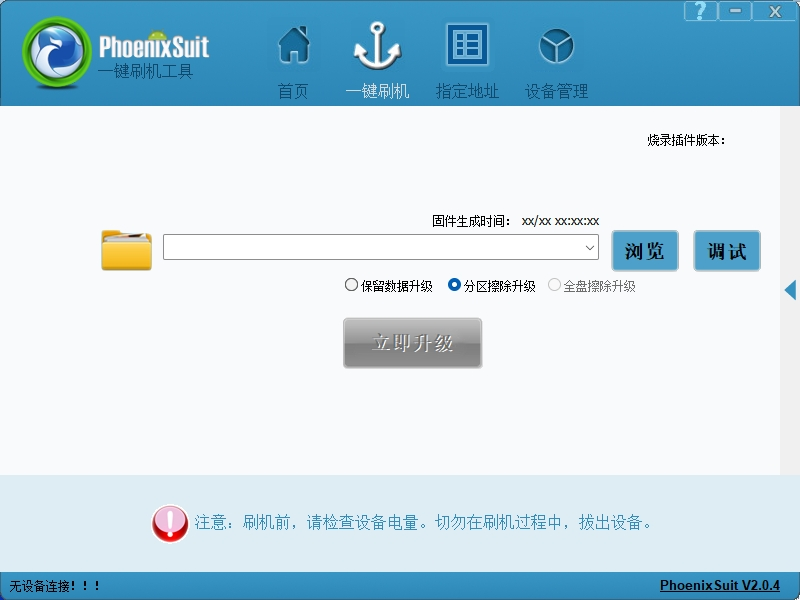Click the red exclamation warning icon

[170, 523]
